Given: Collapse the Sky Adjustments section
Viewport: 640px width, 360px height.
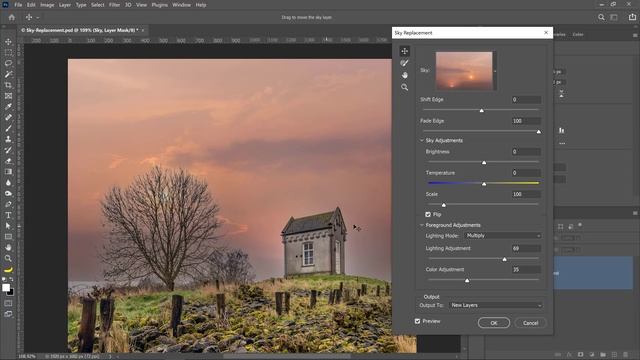Looking at the screenshot, I should click(422, 140).
